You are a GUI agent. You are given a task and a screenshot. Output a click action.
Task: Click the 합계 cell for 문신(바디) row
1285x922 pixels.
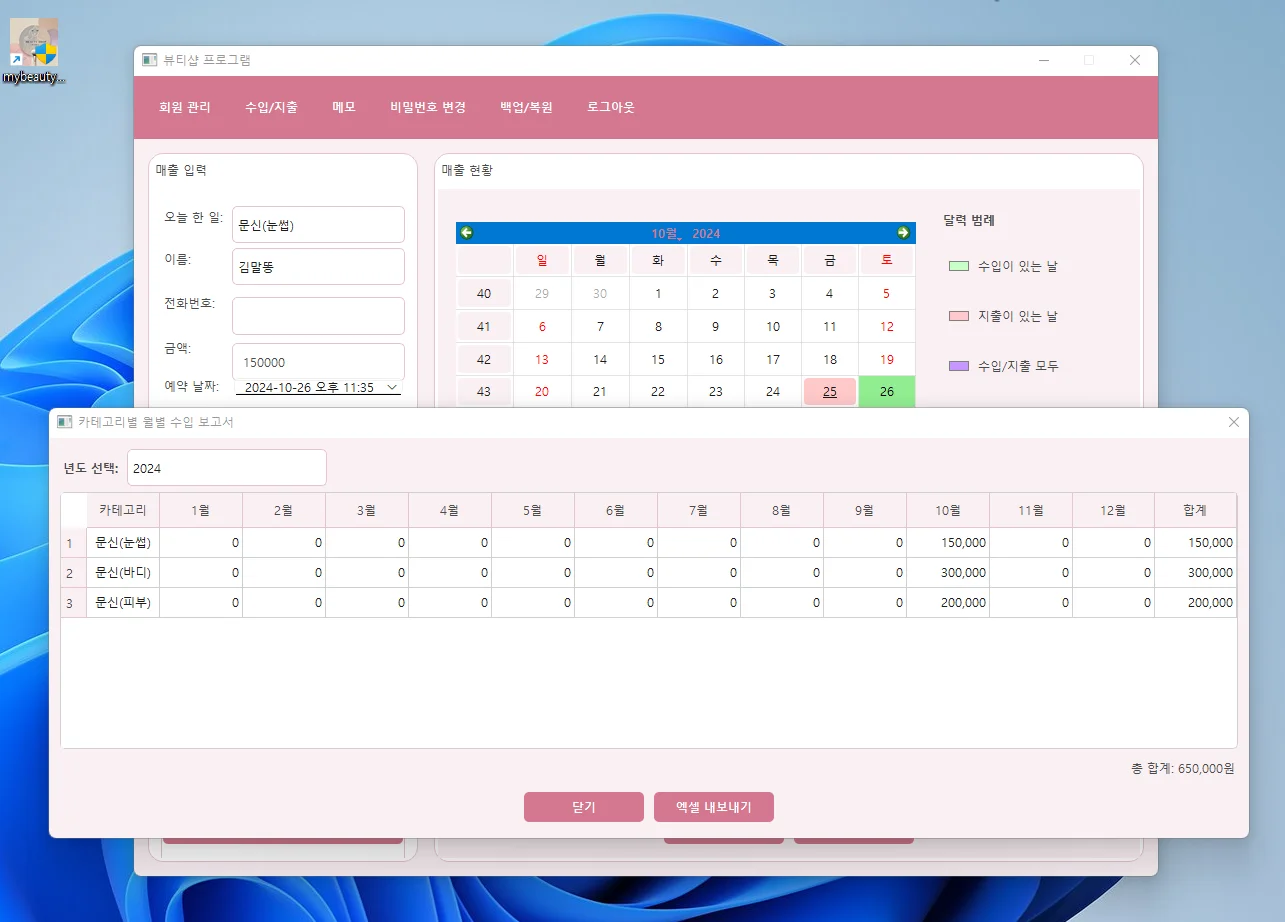point(1196,573)
